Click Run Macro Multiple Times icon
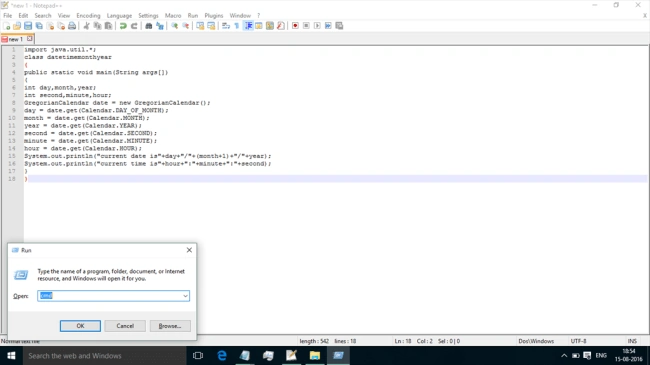650x365 pixels. coord(328,26)
